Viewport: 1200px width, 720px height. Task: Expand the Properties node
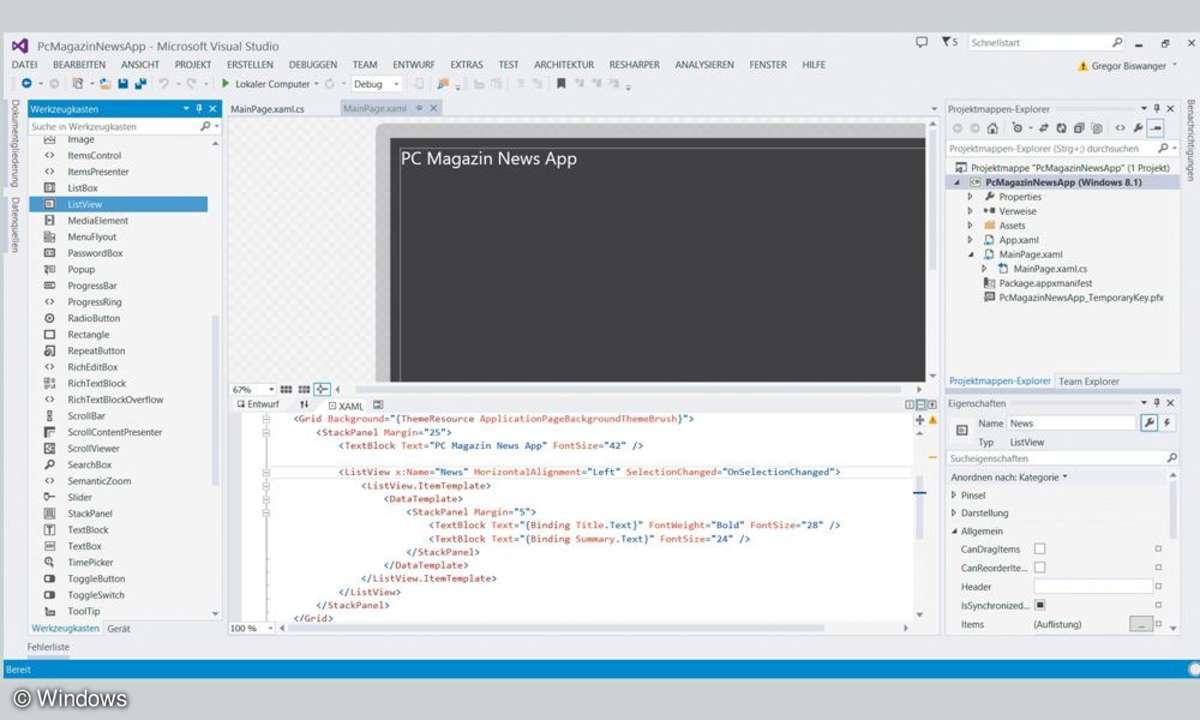point(969,197)
